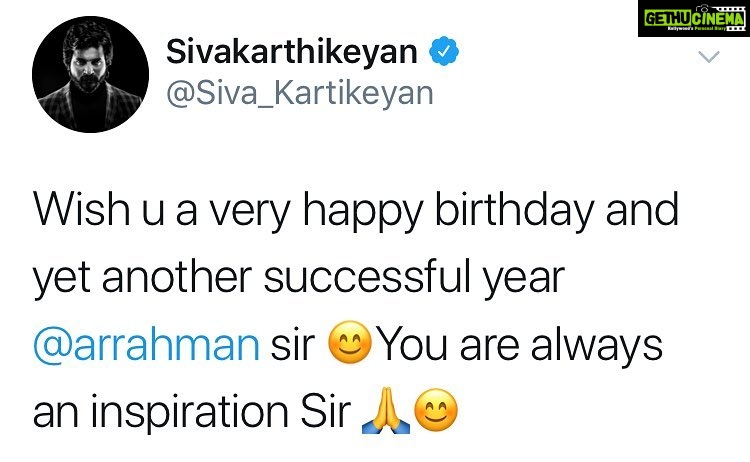Click the 'You are always' text
This screenshot has width=750, height=462.
pos(520,345)
